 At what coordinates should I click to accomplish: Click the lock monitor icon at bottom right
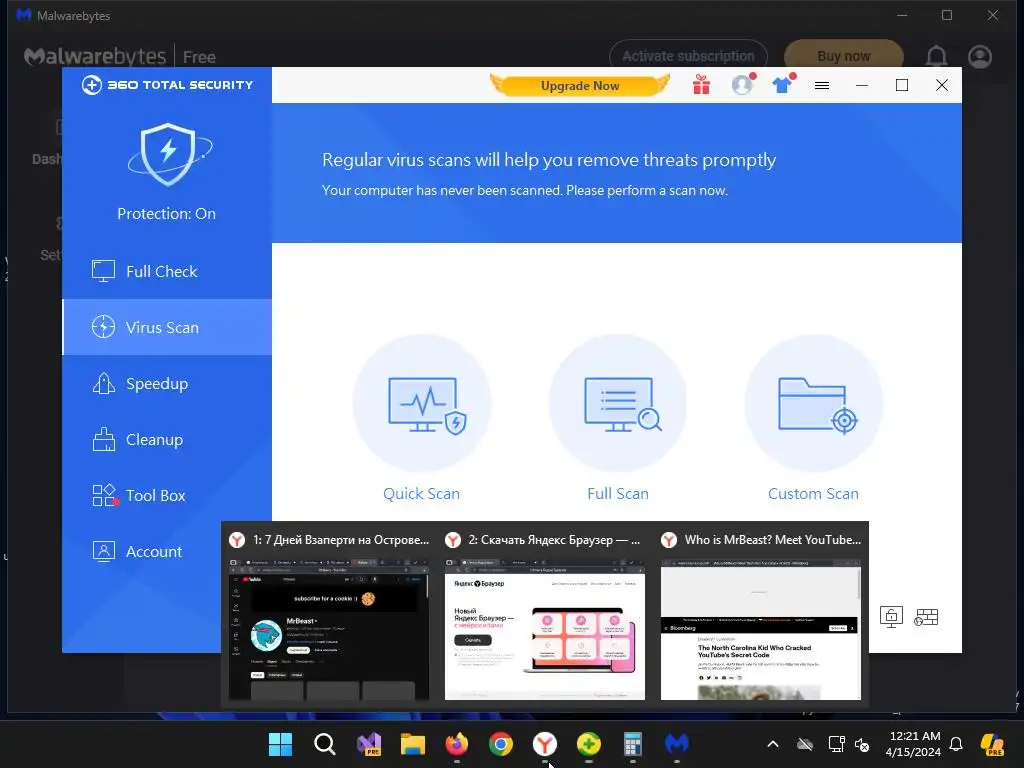pos(891,616)
